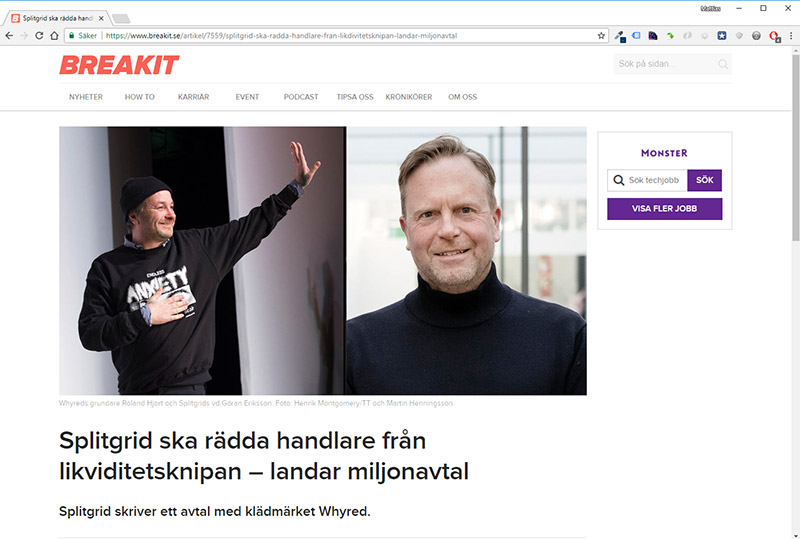Viewport: 800px width, 539px height.
Task: Go back using the browser back arrow
Action: coord(9,36)
